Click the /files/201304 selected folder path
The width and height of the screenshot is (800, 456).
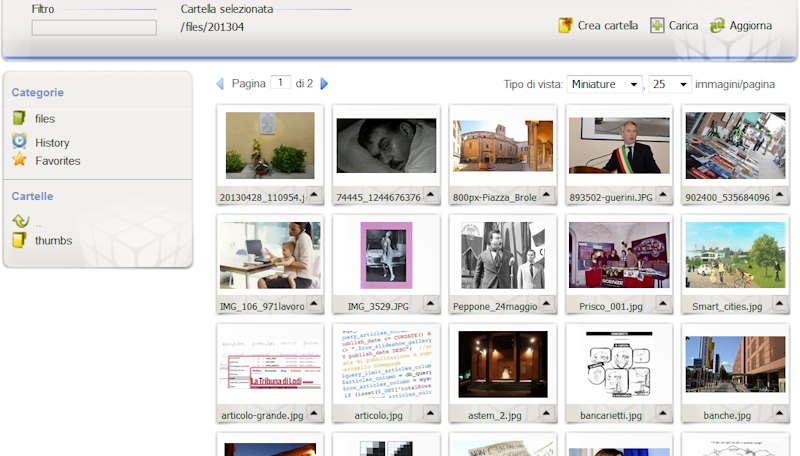click(x=212, y=27)
